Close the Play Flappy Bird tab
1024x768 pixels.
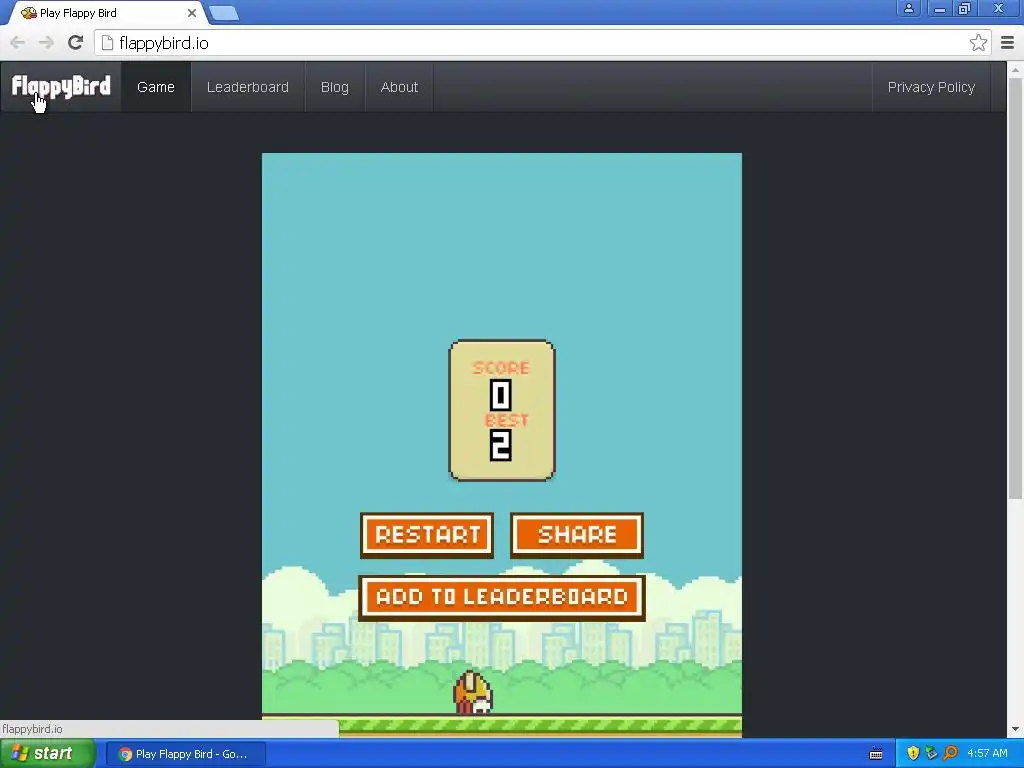click(191, 13)
